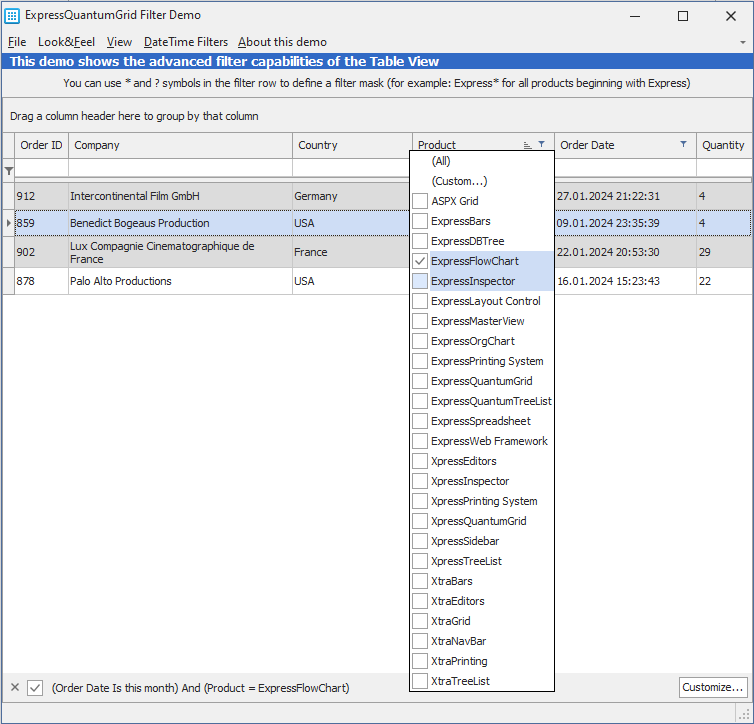This screenshot has width=754, height=724.
Task: Check the XtraPrinting item
Action: [x=420, y=661]
